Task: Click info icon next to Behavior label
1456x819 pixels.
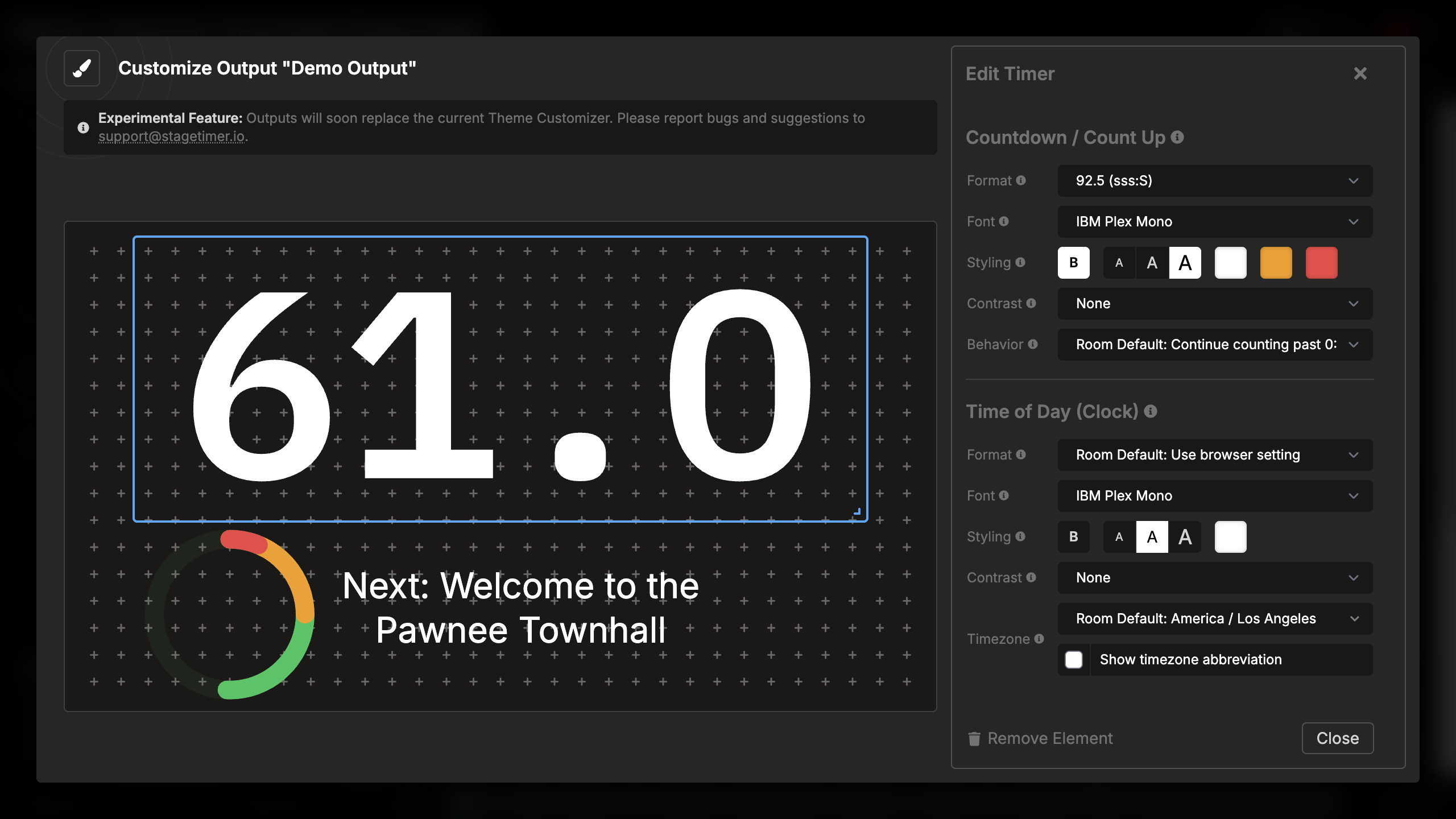Action: [1033, 344]
